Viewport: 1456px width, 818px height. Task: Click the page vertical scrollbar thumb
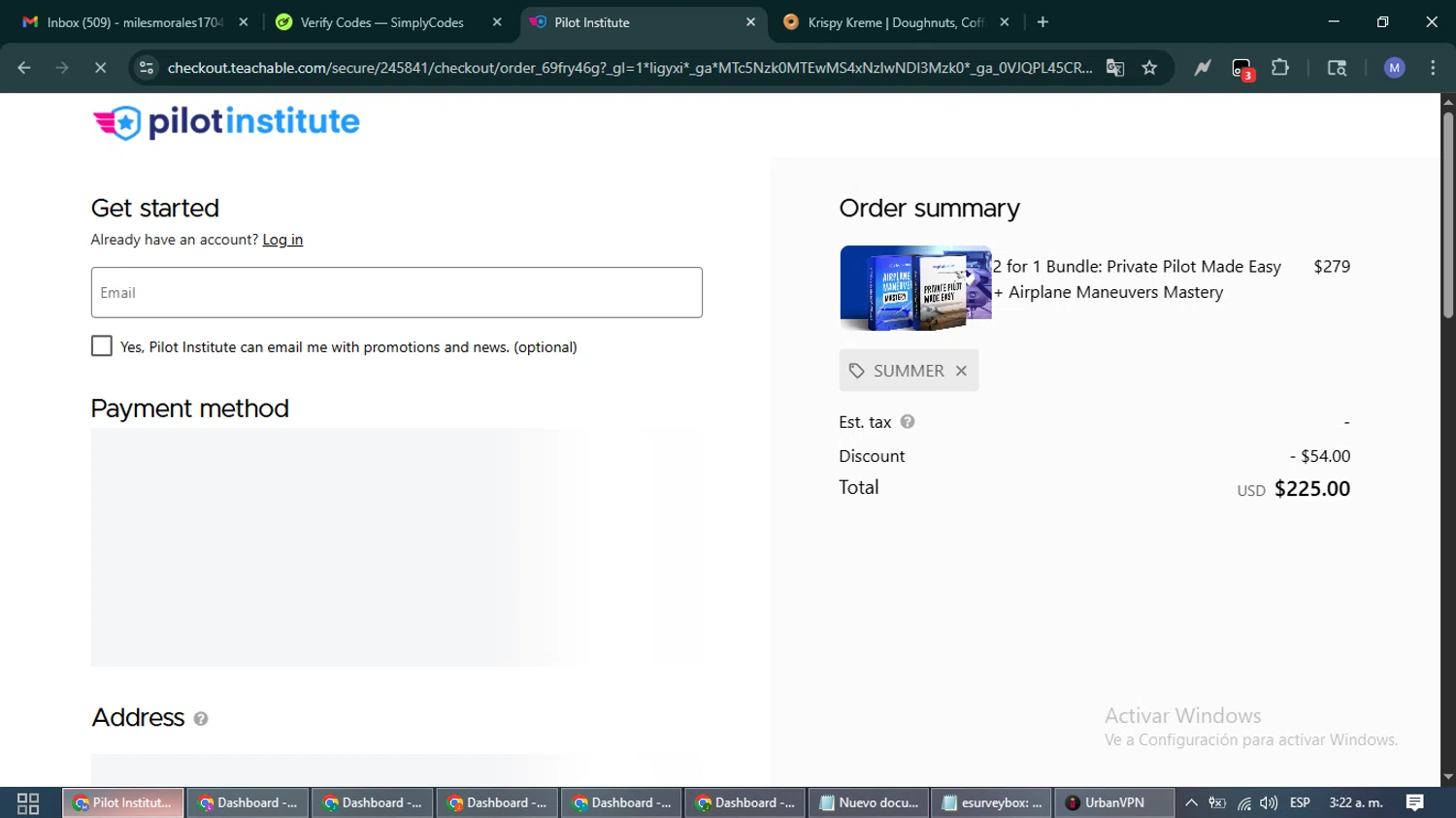tap(1448, 214)
